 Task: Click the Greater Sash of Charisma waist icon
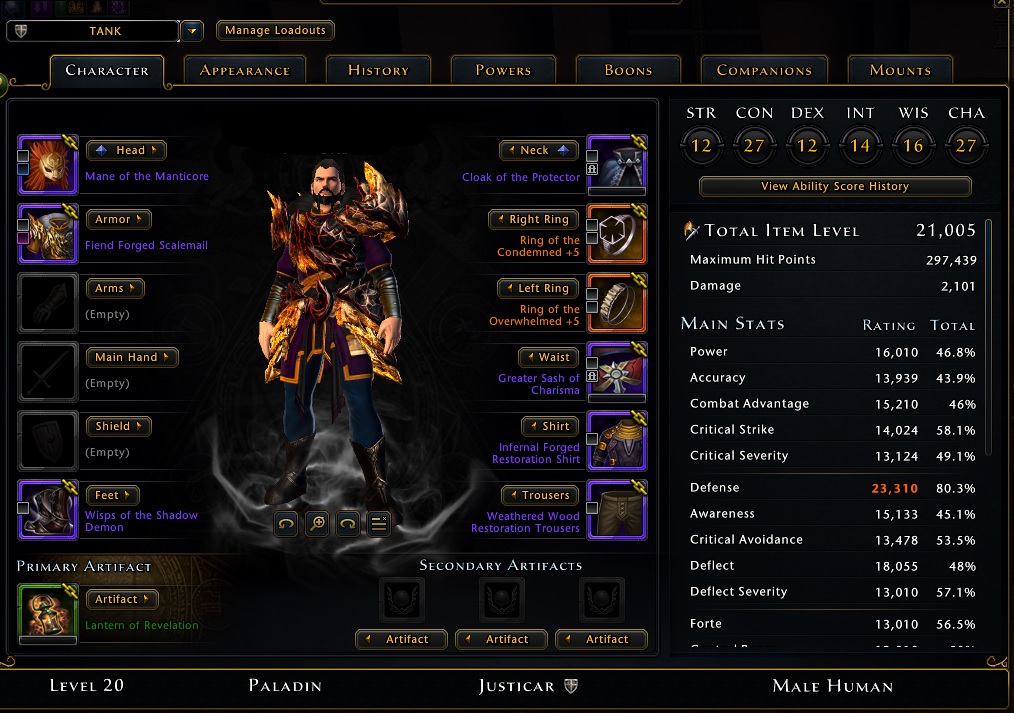(617, 372)
